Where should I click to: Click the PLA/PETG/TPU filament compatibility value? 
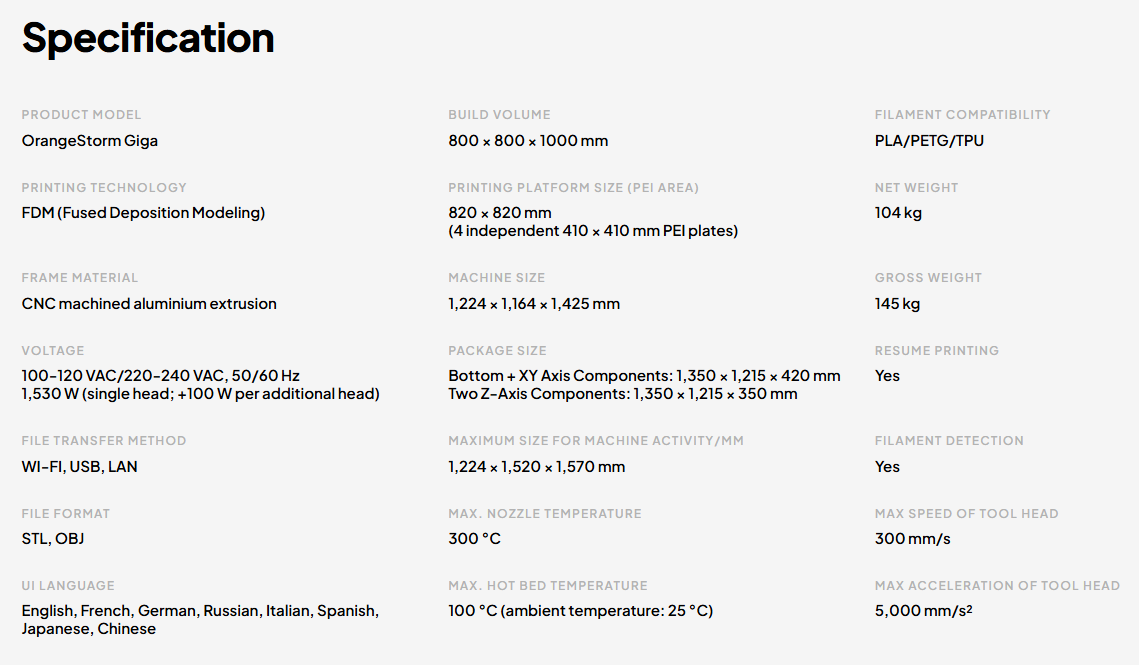click(x=929, y=141)
